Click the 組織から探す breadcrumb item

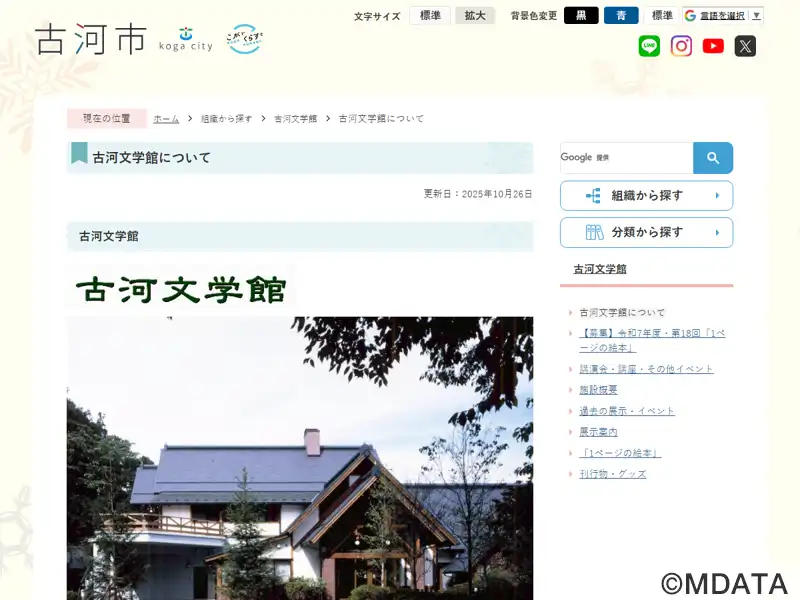[227, 119]
